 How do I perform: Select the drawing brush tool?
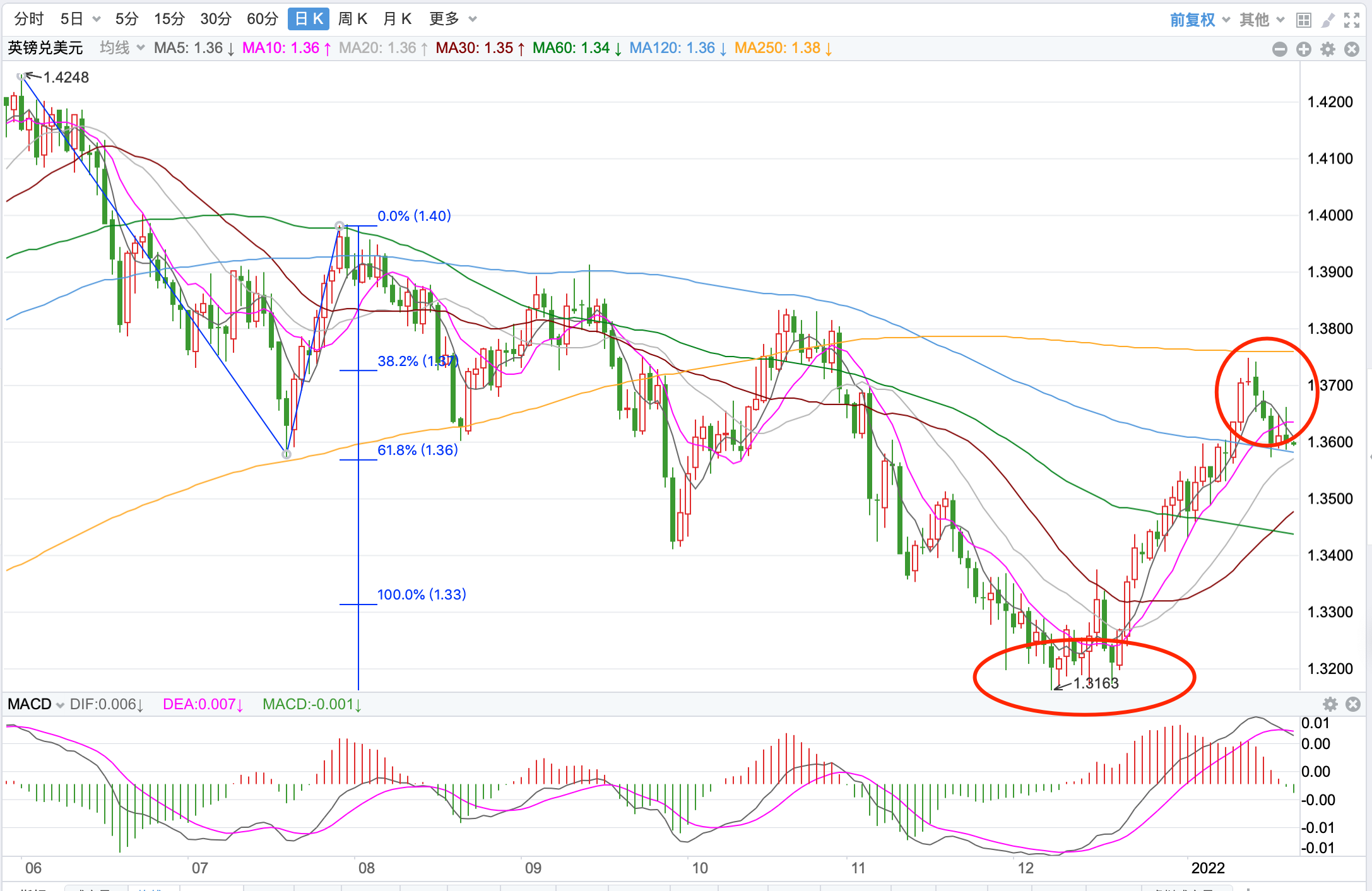[1328, 20]
